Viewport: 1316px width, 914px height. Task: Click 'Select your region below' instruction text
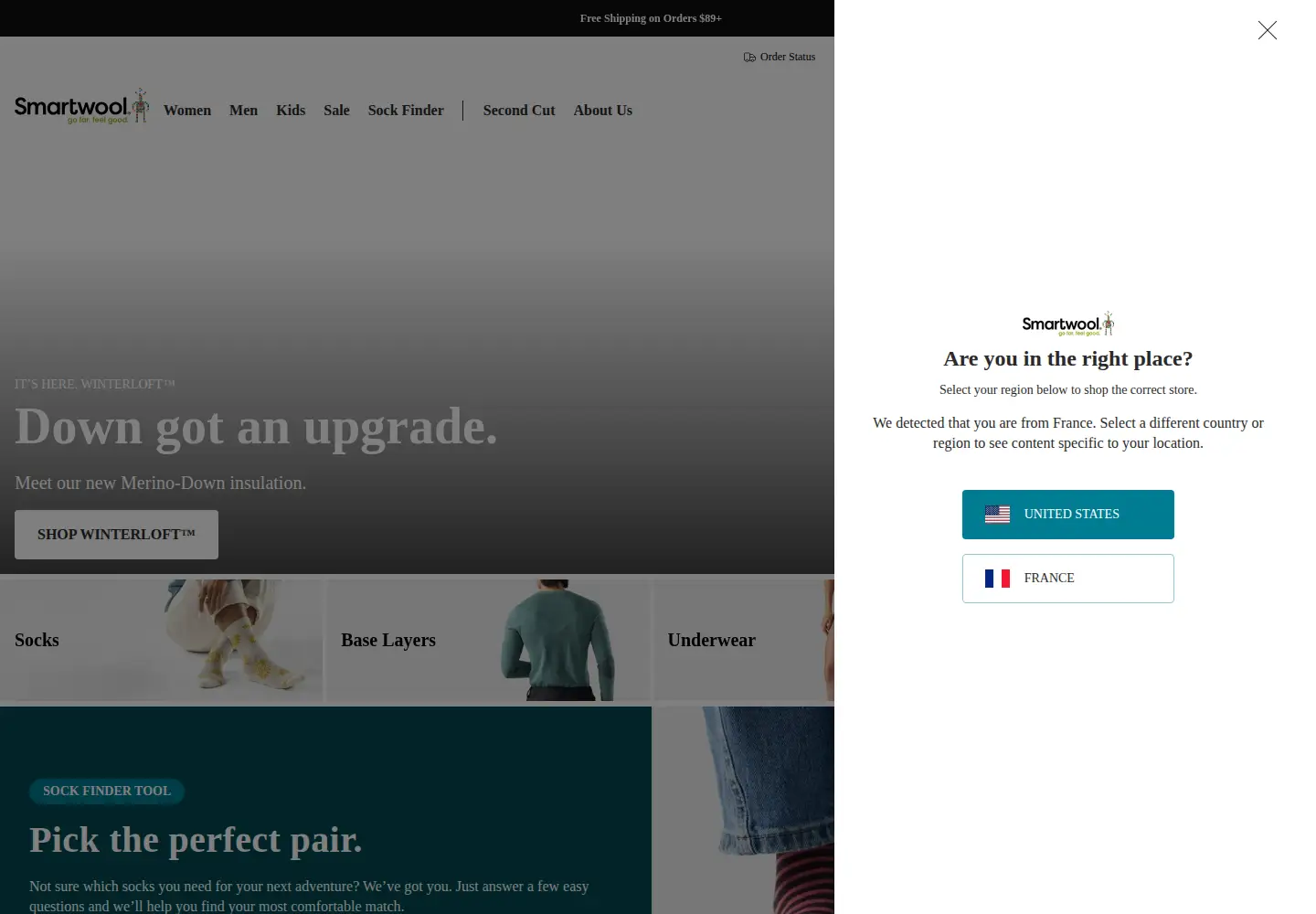[x=1067, y=390]
